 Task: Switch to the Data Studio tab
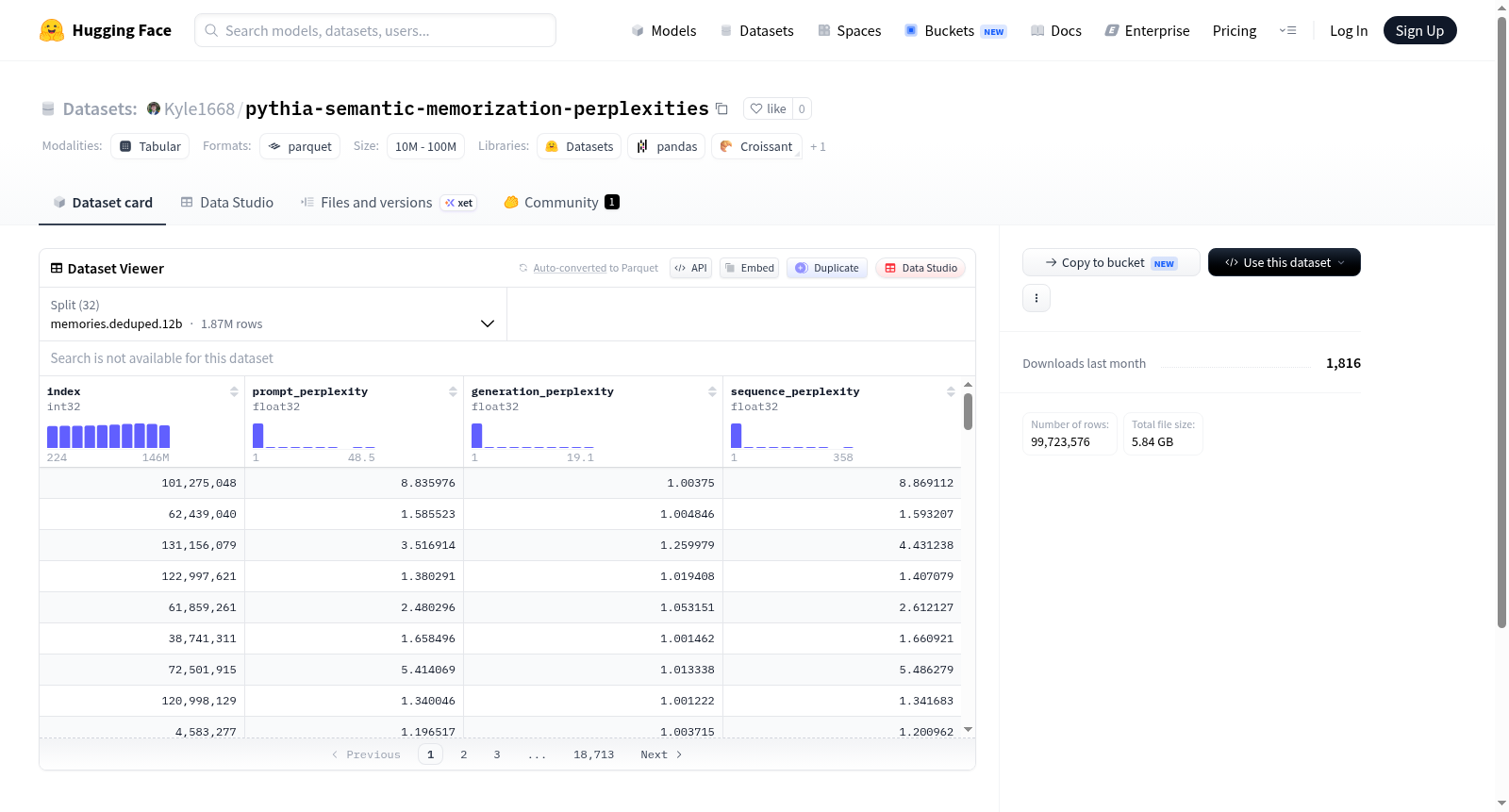click(x=227, y=203)
